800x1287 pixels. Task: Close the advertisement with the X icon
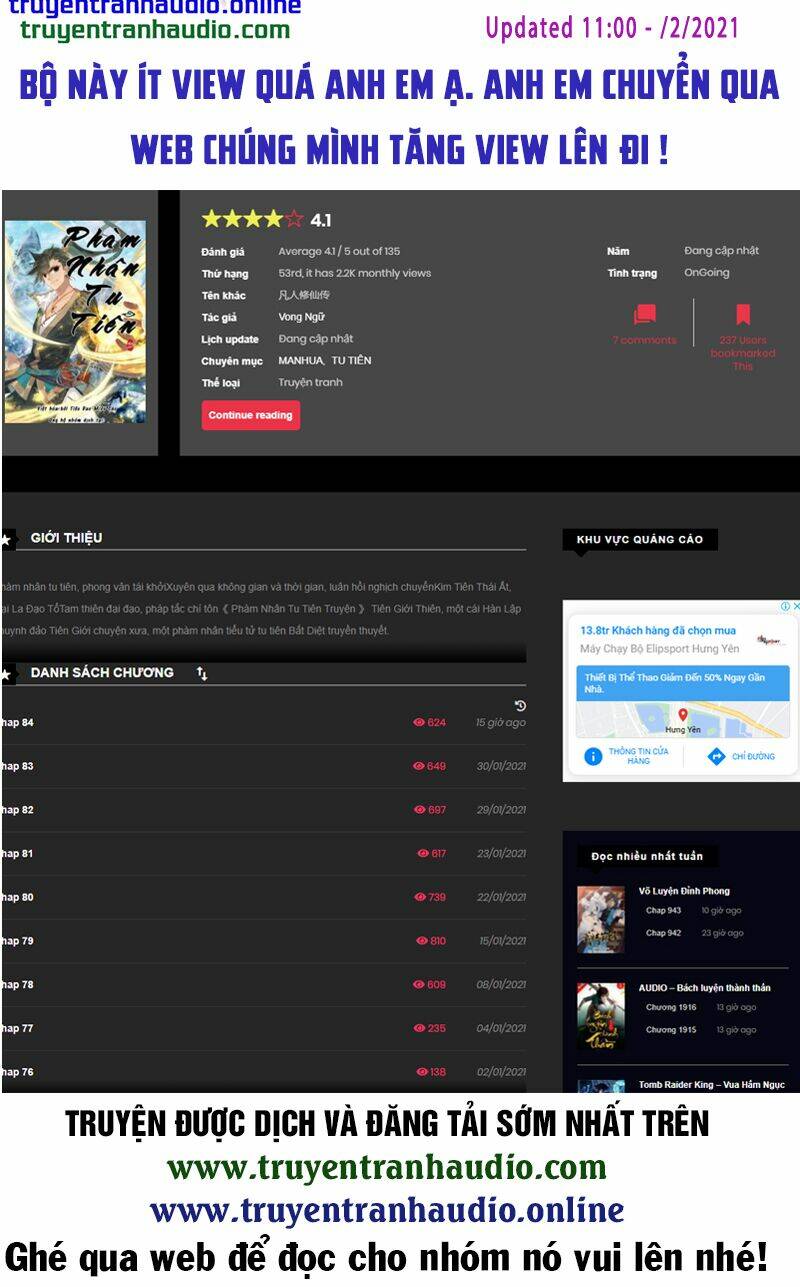(x=796, y=606)
